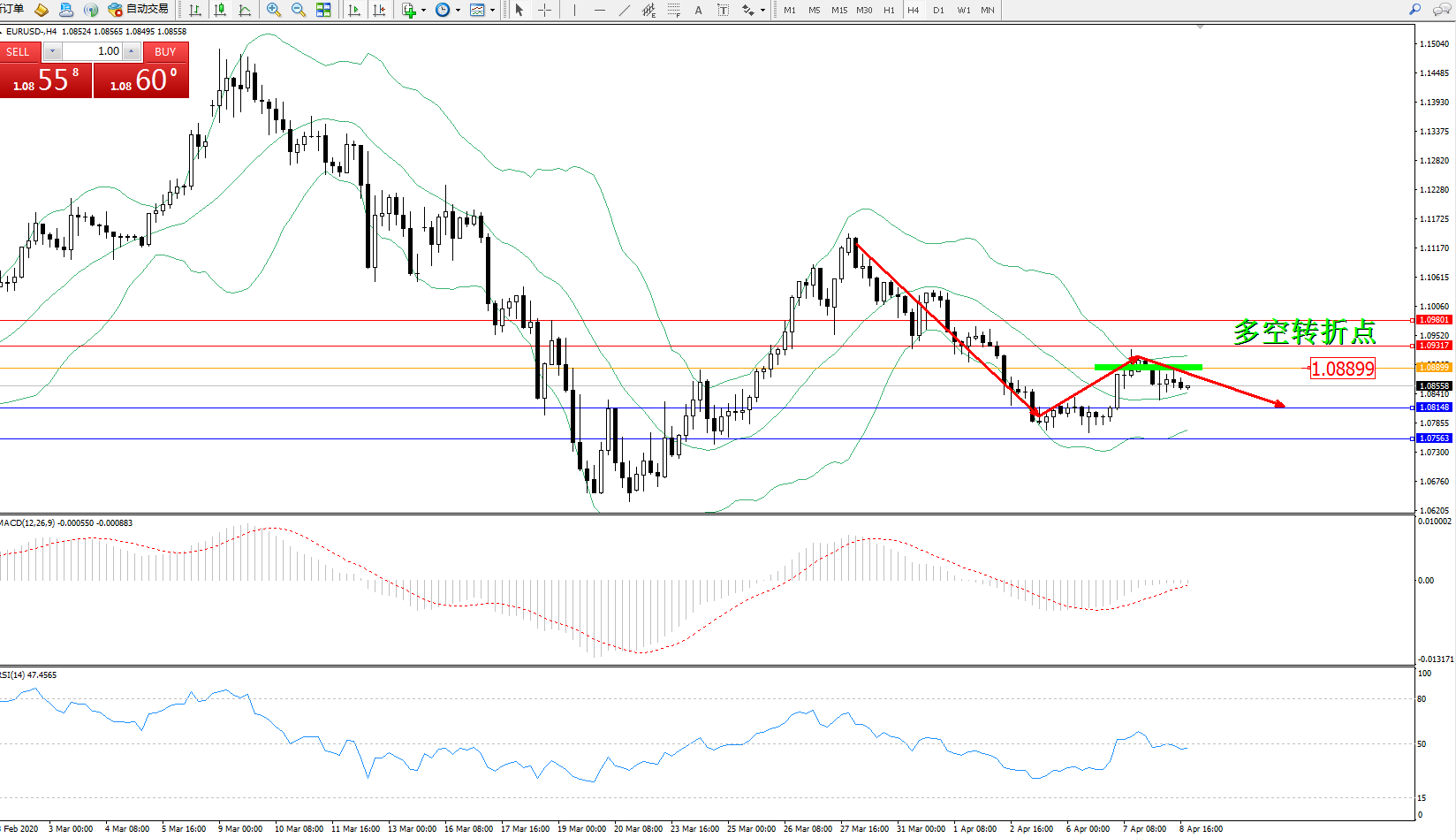
Task: Click the green resistance bar on chart
Action: click(x=1148, y=367)
